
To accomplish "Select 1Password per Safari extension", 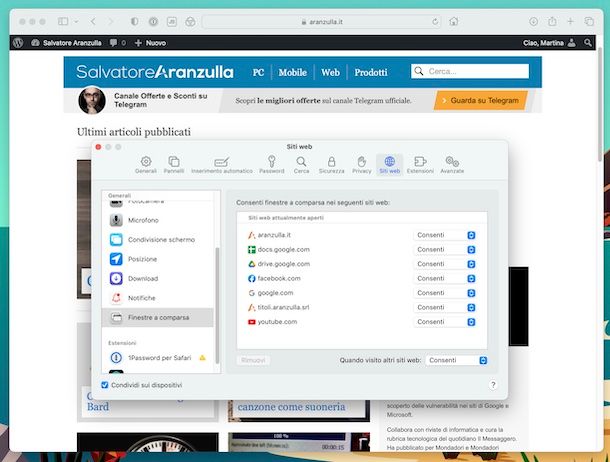I will (158, 358).
